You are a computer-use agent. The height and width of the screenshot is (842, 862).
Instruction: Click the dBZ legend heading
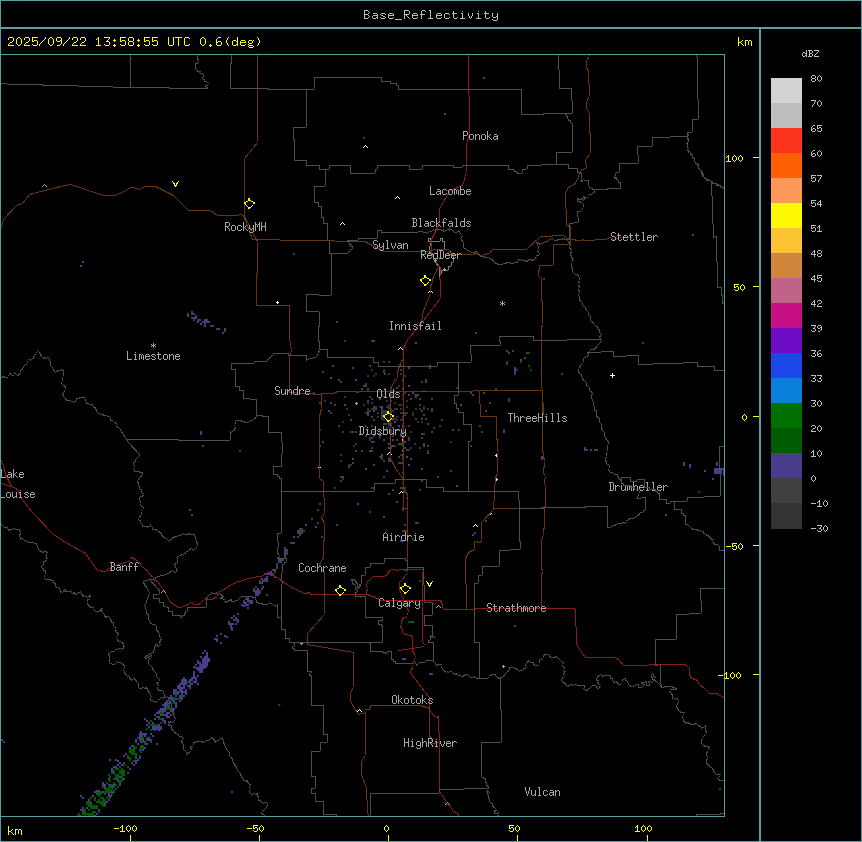pyautogui.click(x=811, y=53)
